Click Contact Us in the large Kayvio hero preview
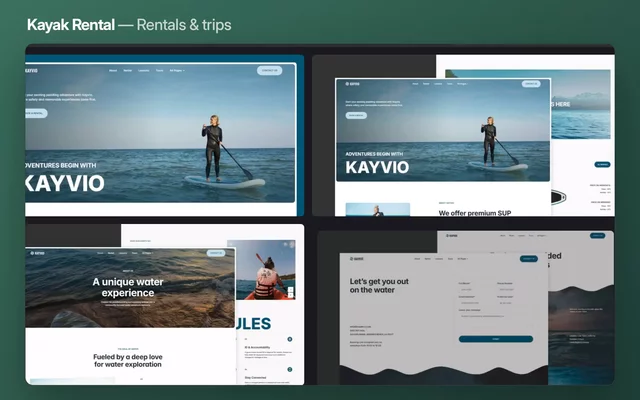This screenshot has height=400, width=640. click(269, 71)
